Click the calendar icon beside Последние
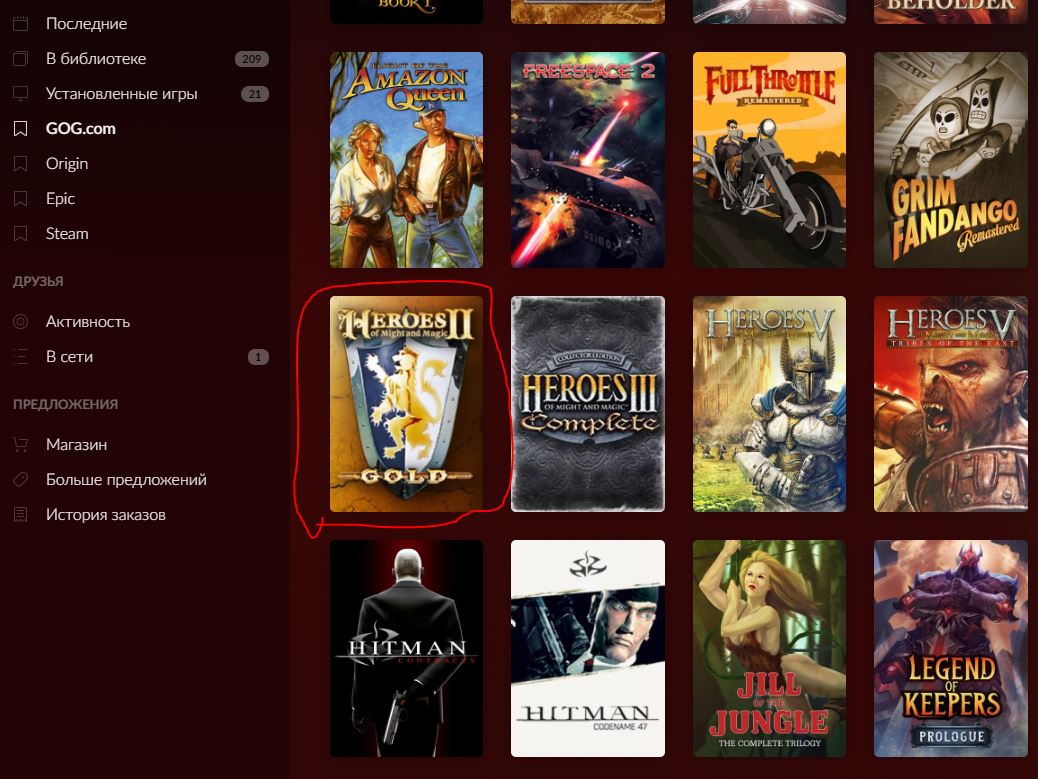 pyautogui.click(x=21, y=24)
